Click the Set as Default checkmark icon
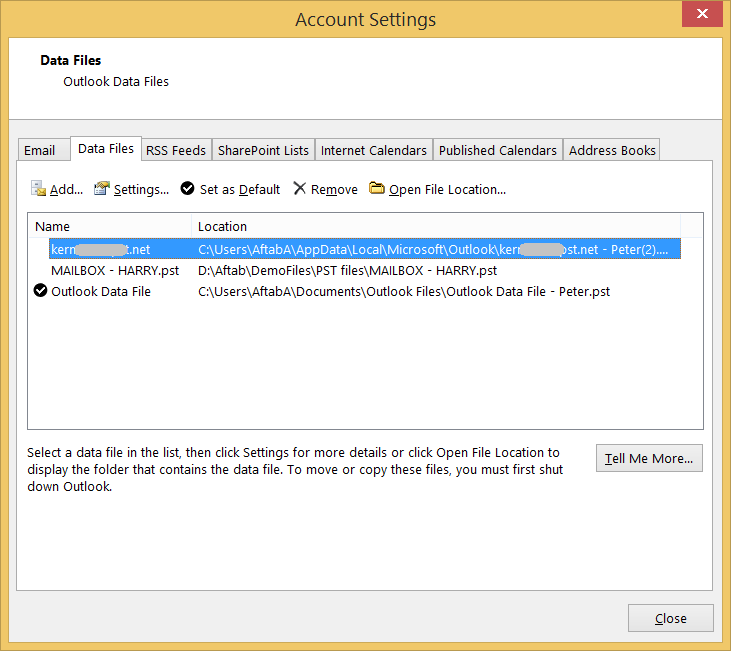Viewport: 731px width, 652px height. coord(188,189)
